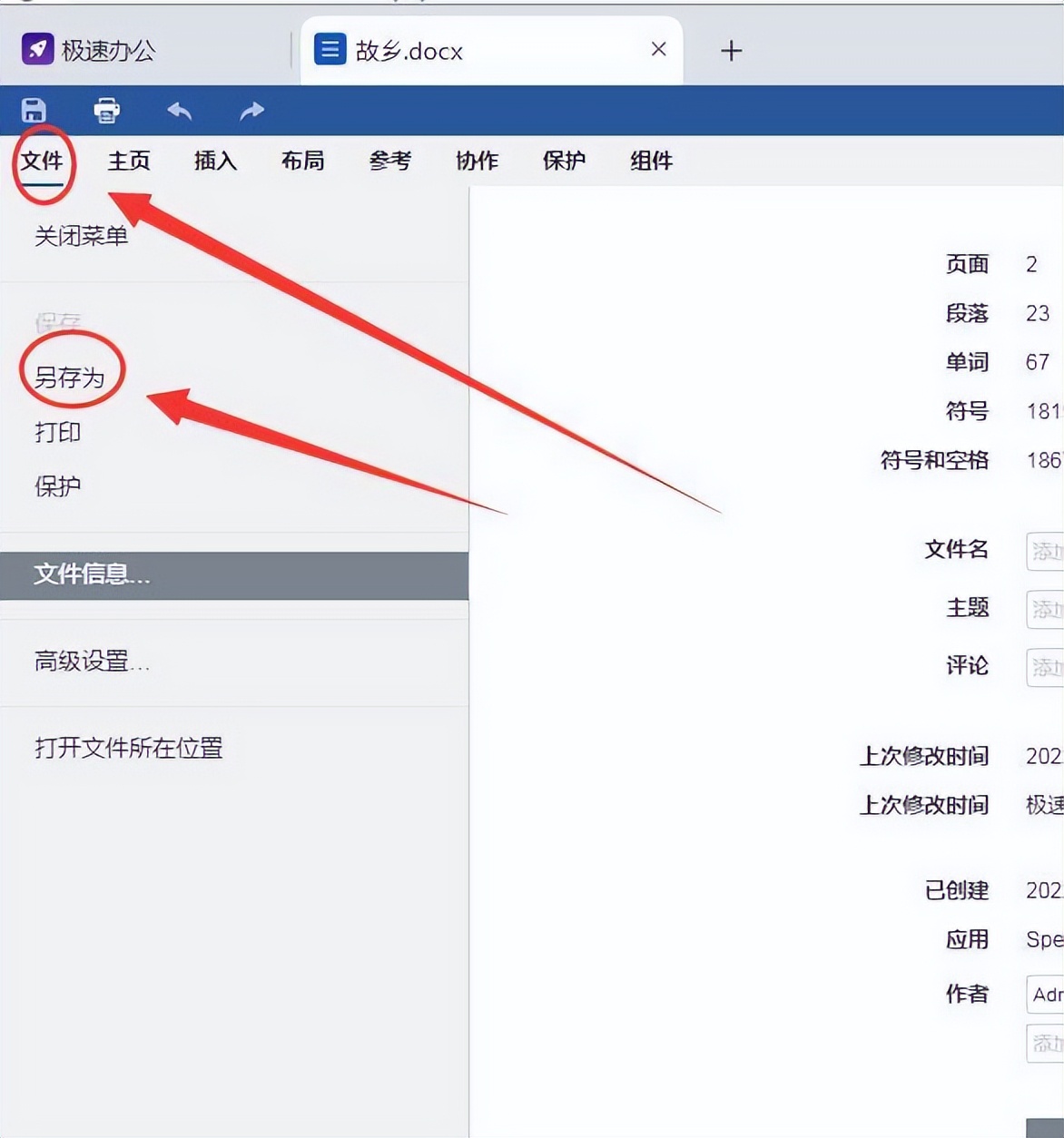Select 另存为 from the file menu
Viewport: 1064px width, 1138px height.
click(69, 371)
